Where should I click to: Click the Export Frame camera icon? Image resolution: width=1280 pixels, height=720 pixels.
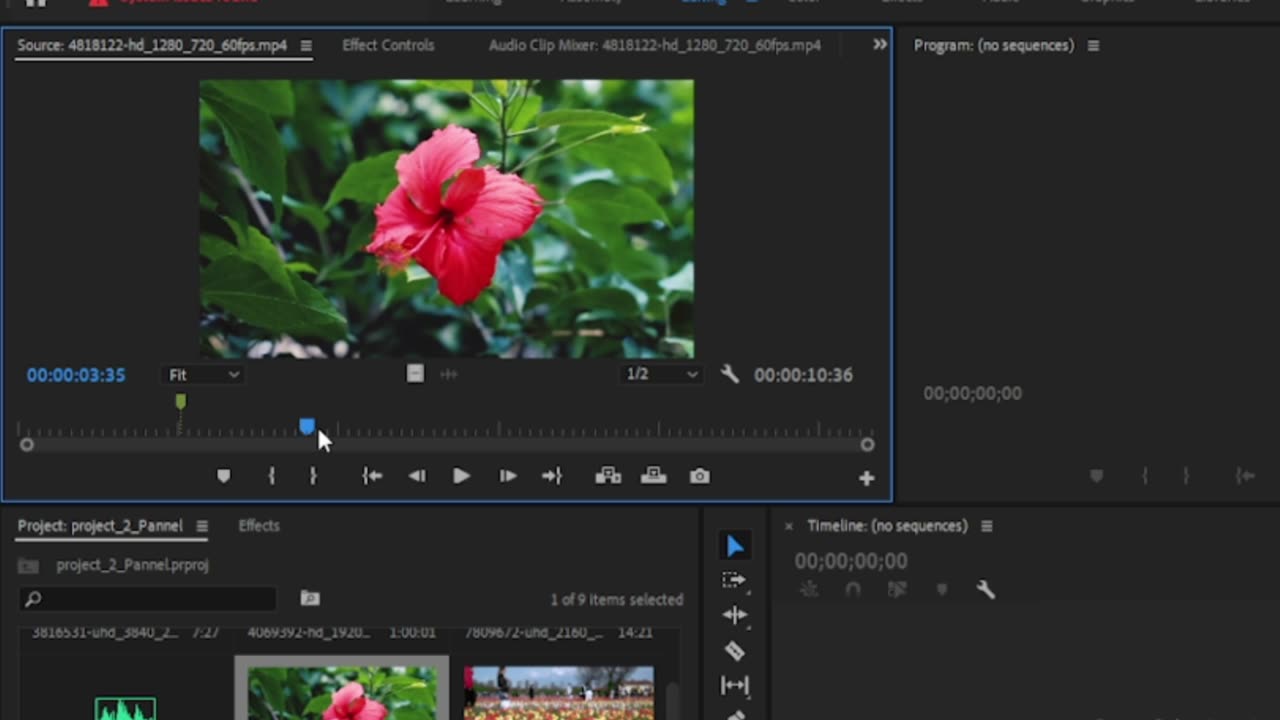click(x=700, y=477)
